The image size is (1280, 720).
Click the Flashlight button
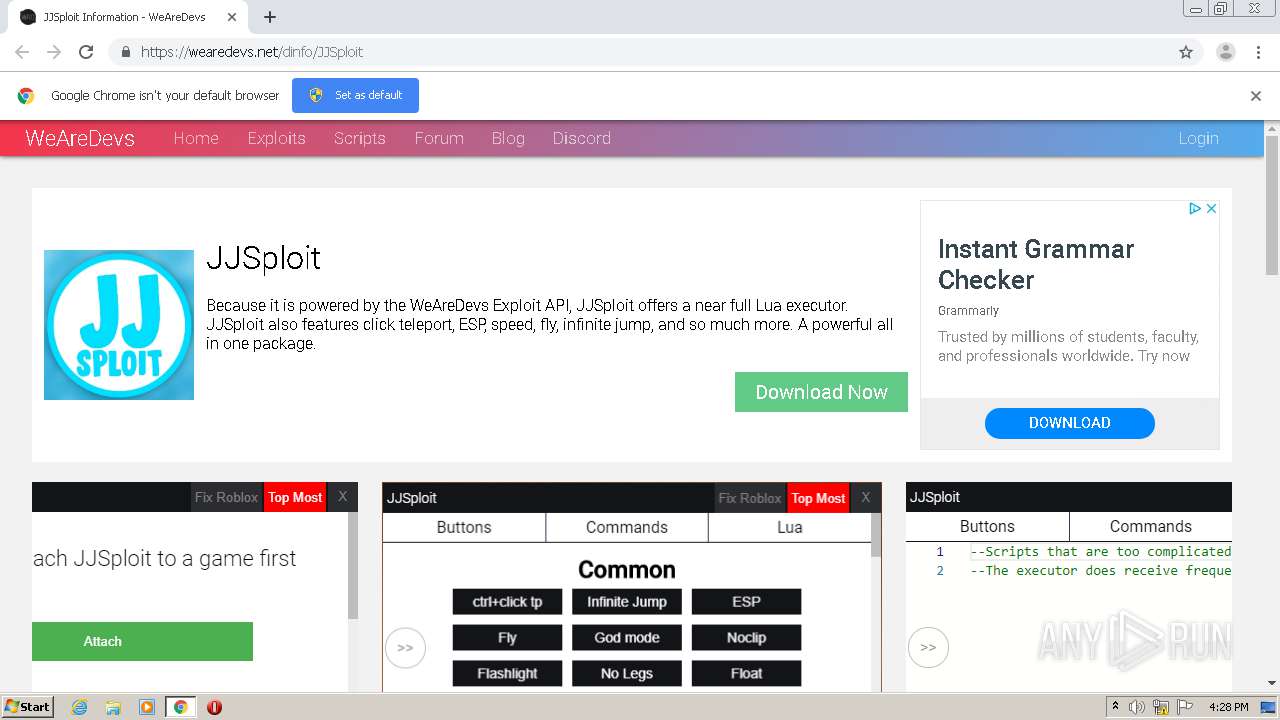click(x=507, y=674)
